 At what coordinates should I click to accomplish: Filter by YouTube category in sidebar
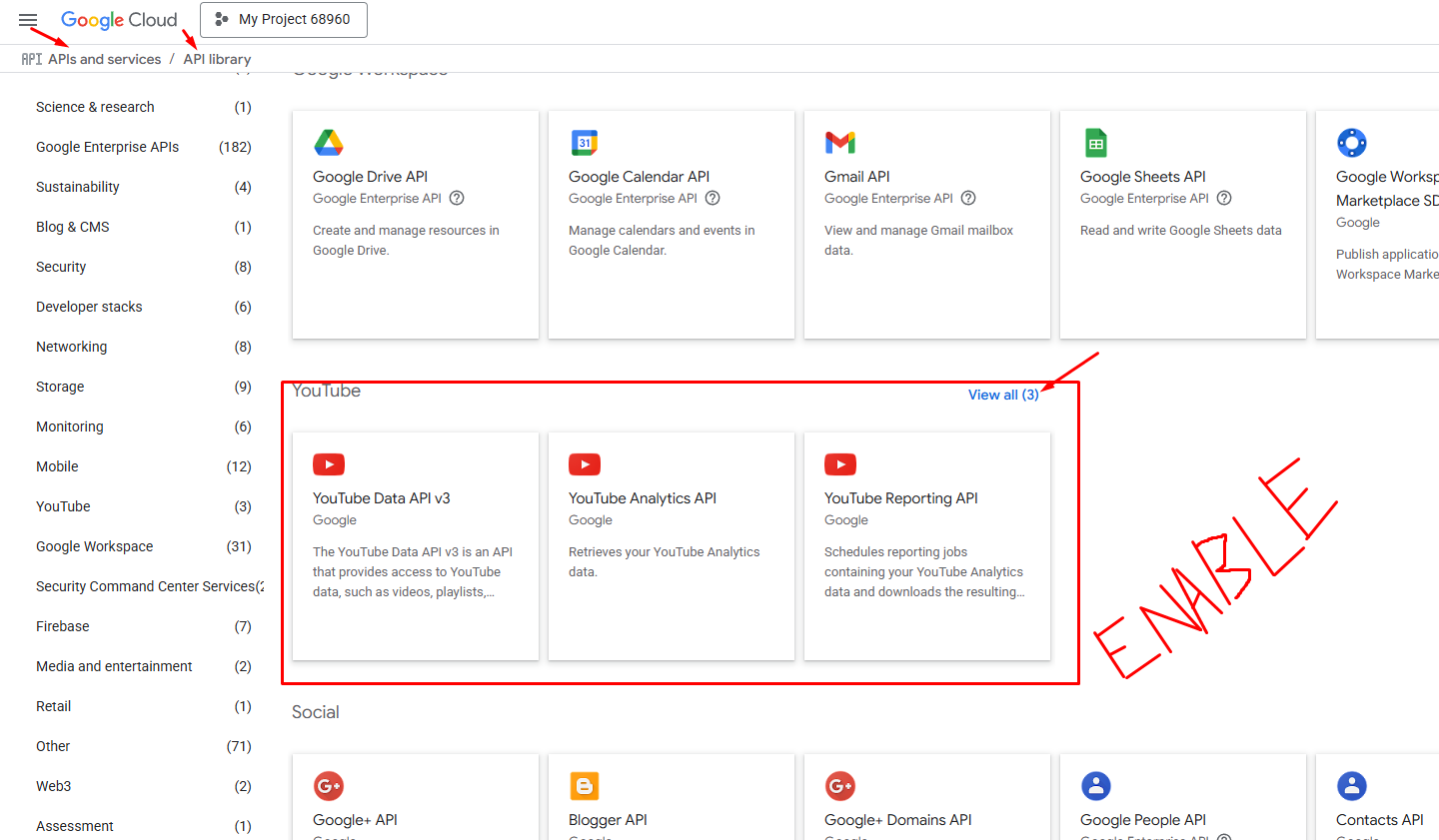(x=63, y=506)
